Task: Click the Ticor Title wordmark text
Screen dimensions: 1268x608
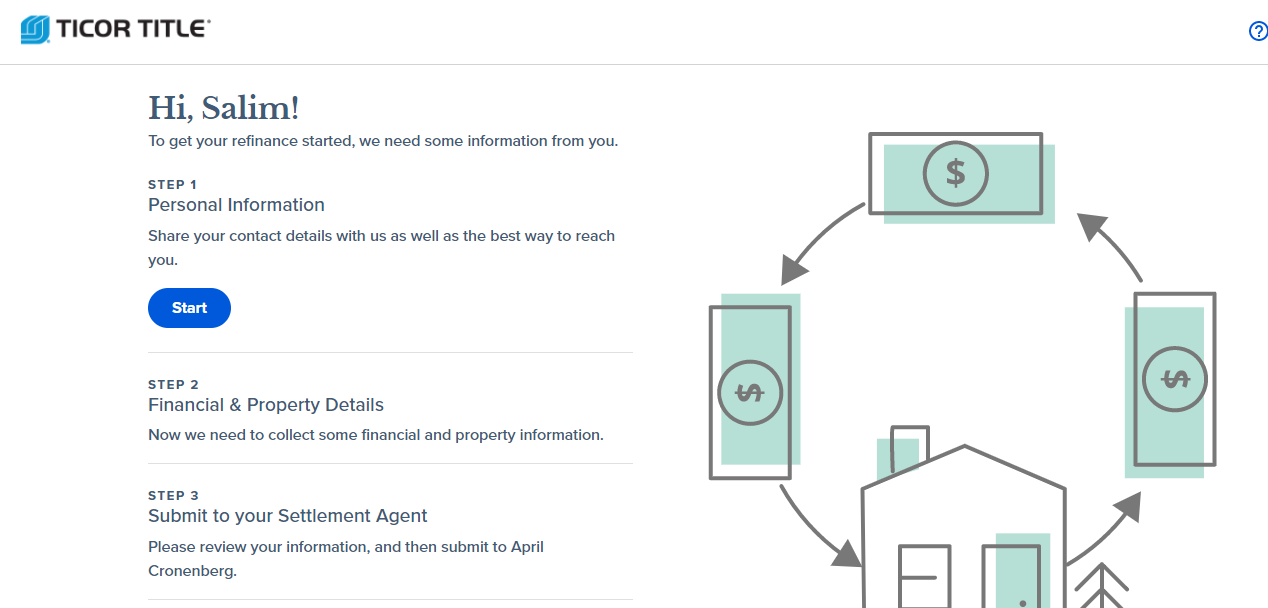Action: [133, 29]
